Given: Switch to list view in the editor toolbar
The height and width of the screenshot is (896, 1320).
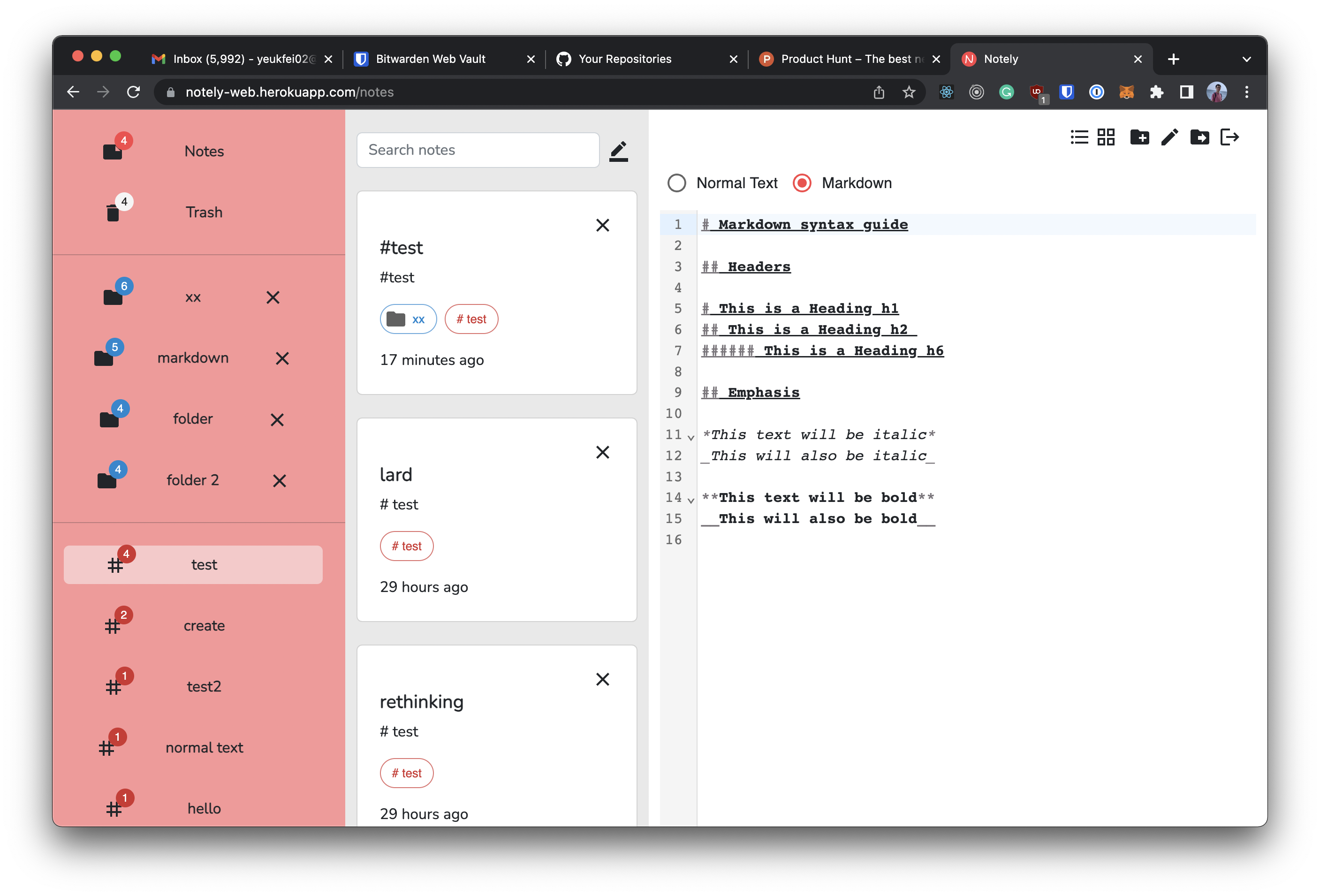Looking at the screenshot, I should coord(1078,137).
